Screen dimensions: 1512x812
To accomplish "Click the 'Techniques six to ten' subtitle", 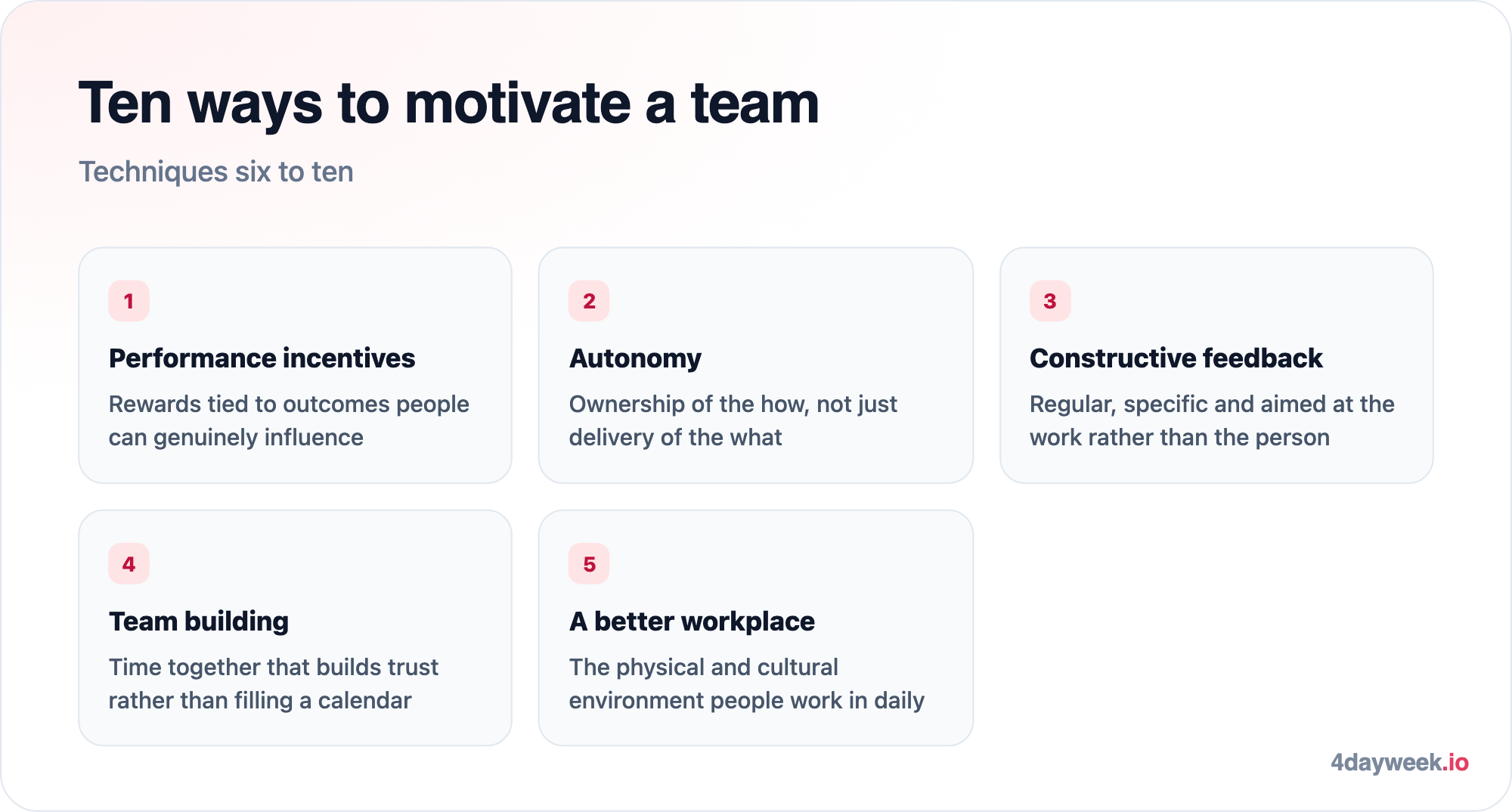I will [216, 172].
